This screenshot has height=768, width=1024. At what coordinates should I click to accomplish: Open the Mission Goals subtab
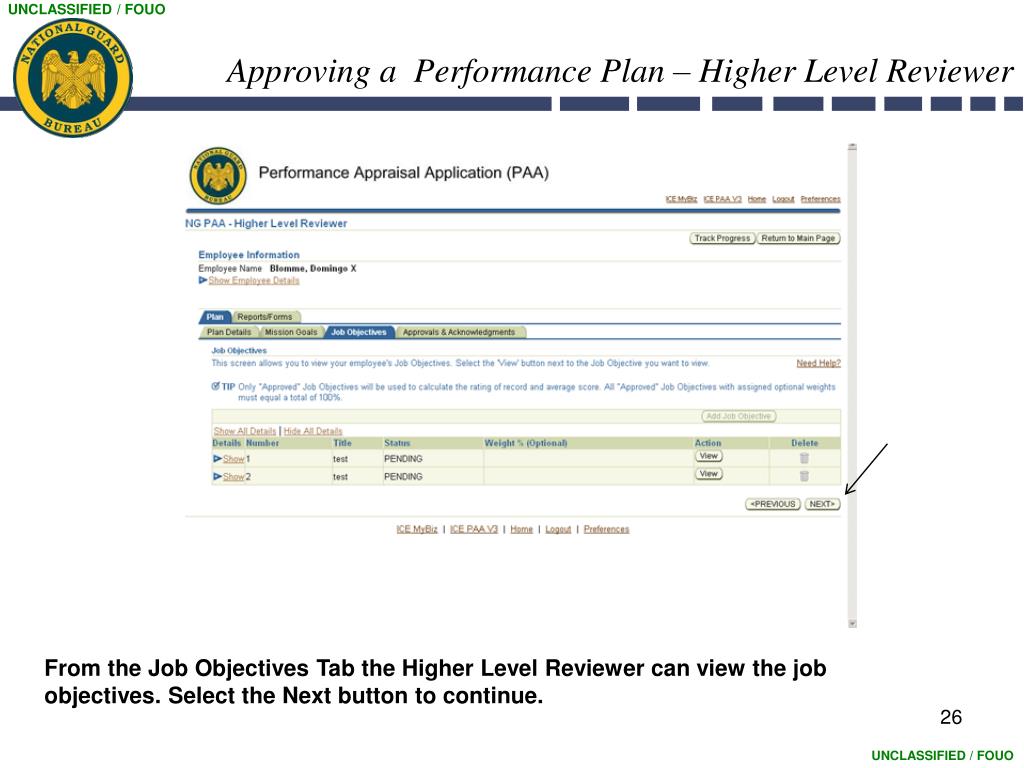coord(291,332)
